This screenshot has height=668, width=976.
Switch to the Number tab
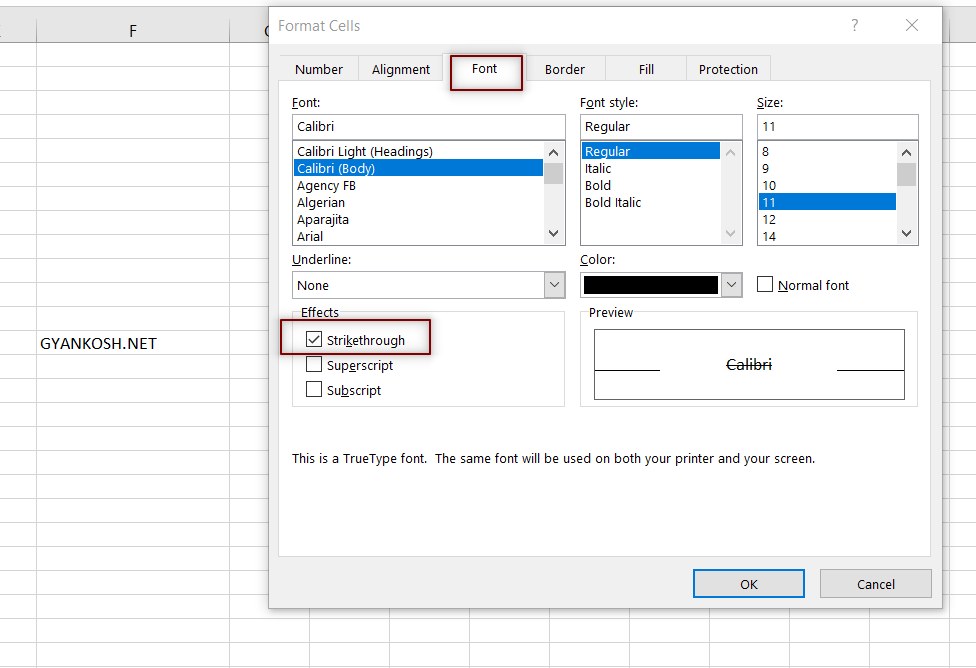[318, 68]
